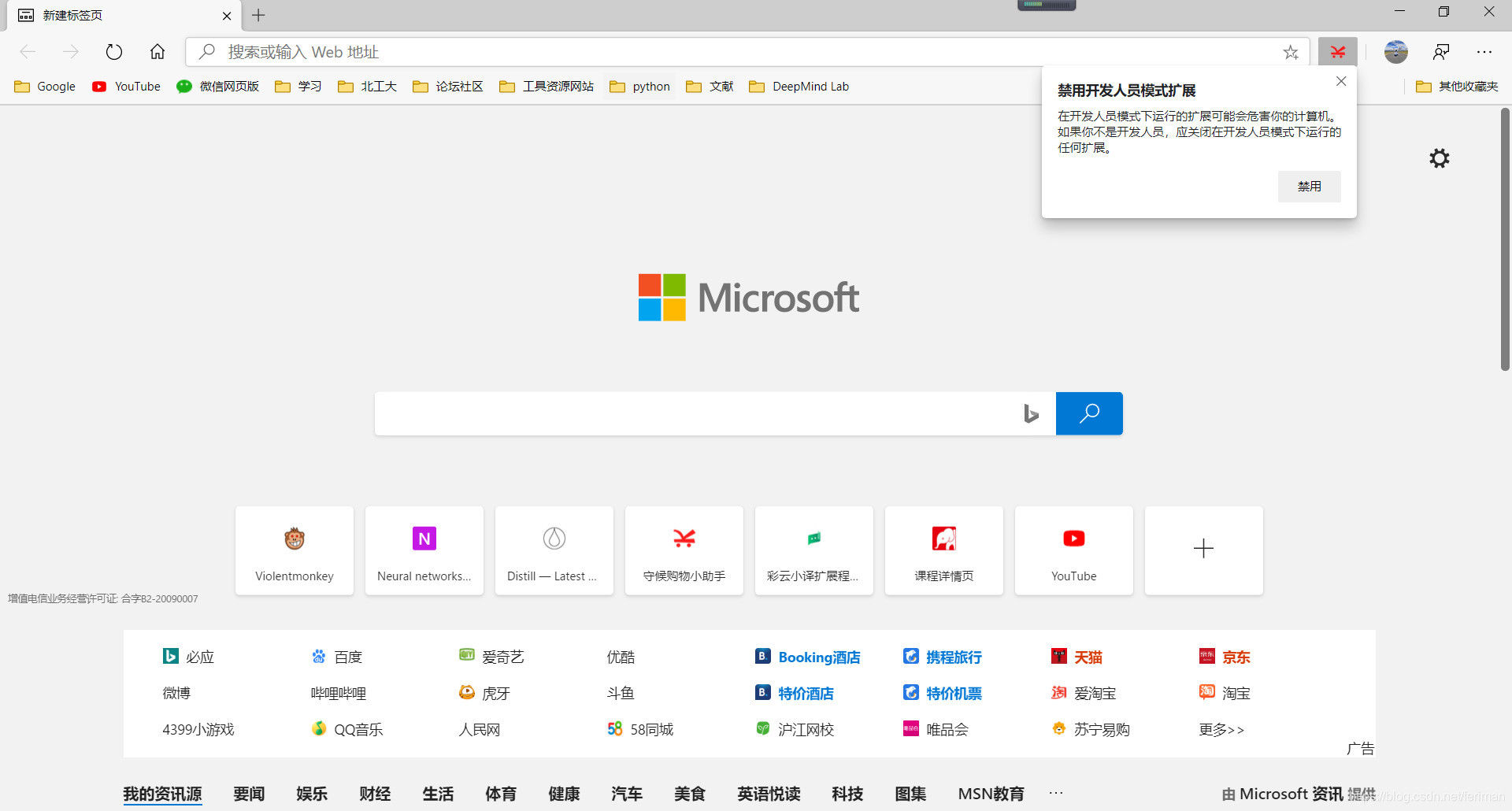The width and height of the screenshot is (1512, 811).
Task: Open the user profile avatar
Action: tap(1396, 52)
